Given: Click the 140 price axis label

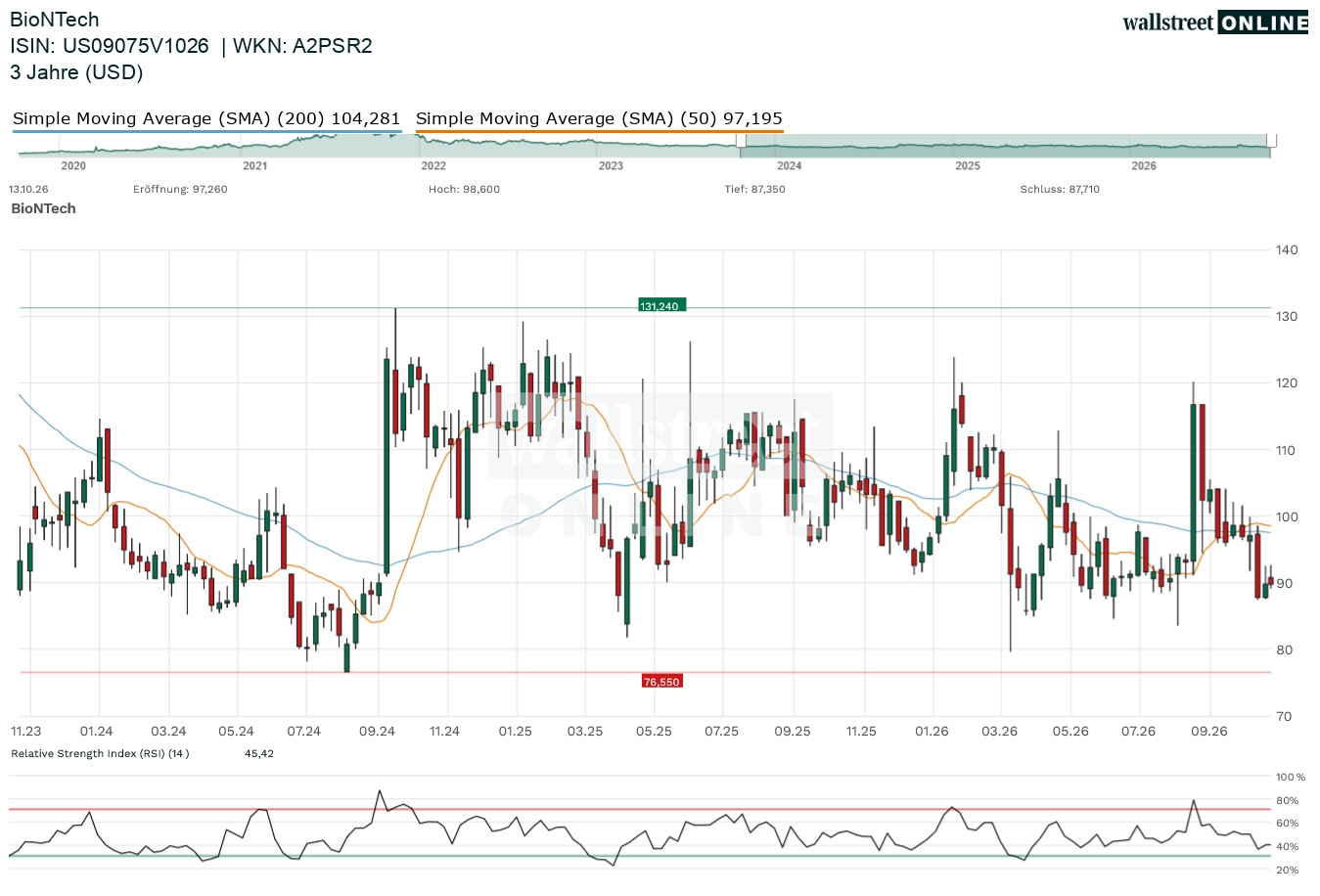Looking at the screenshot, I should 1287,250.
